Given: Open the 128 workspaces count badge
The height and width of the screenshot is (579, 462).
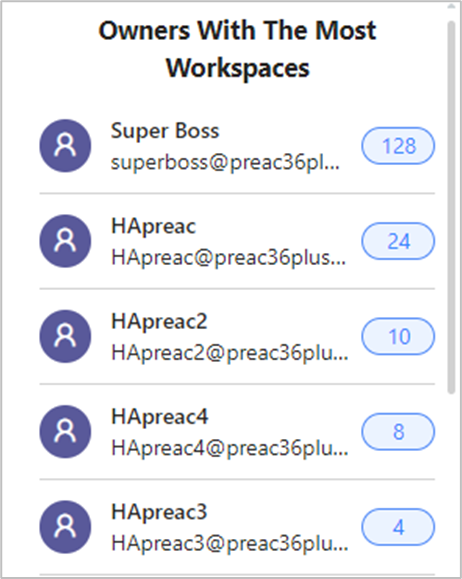Looking at the screenshot, I should (x=398, y=145).
